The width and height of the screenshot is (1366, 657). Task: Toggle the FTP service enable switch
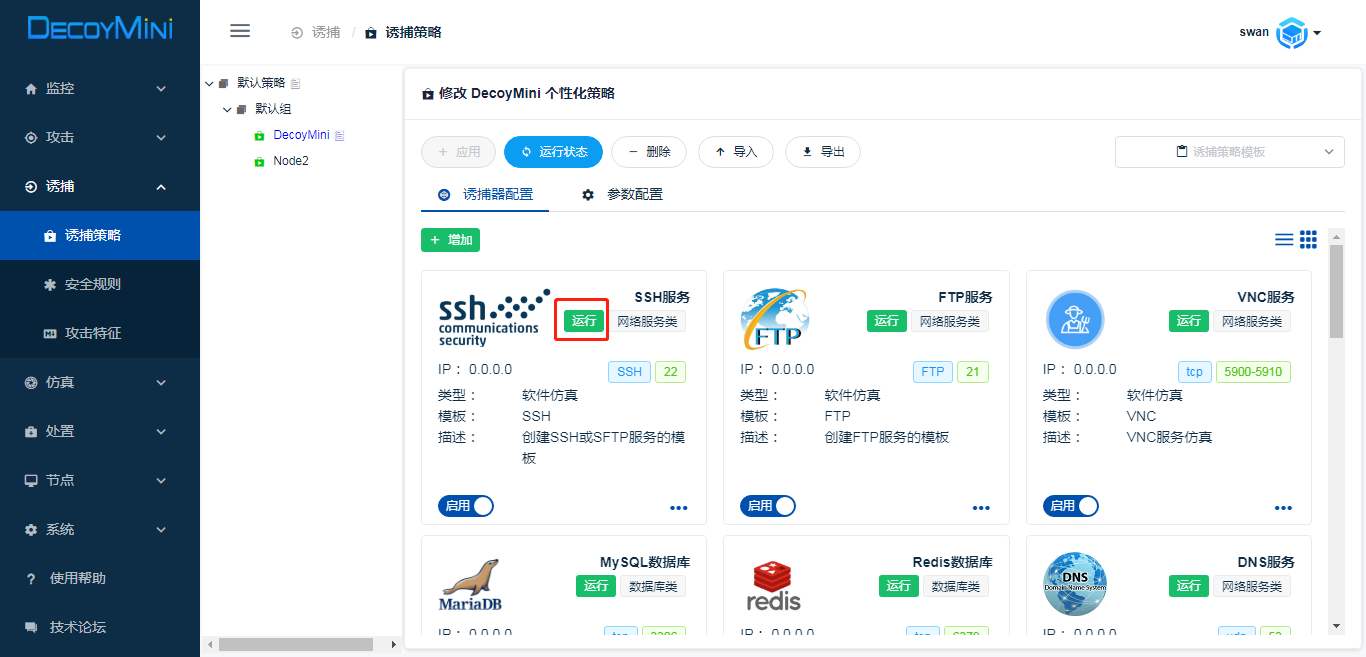768,506
